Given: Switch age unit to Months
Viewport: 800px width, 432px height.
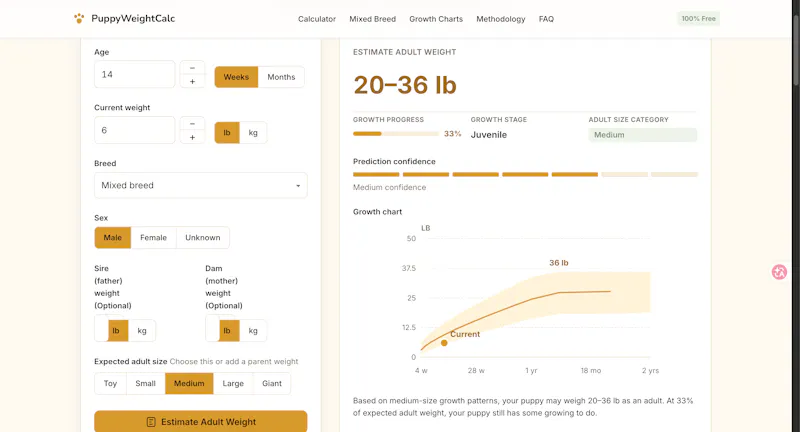Looking at the screenshot, I should click(x=281, y=77).
